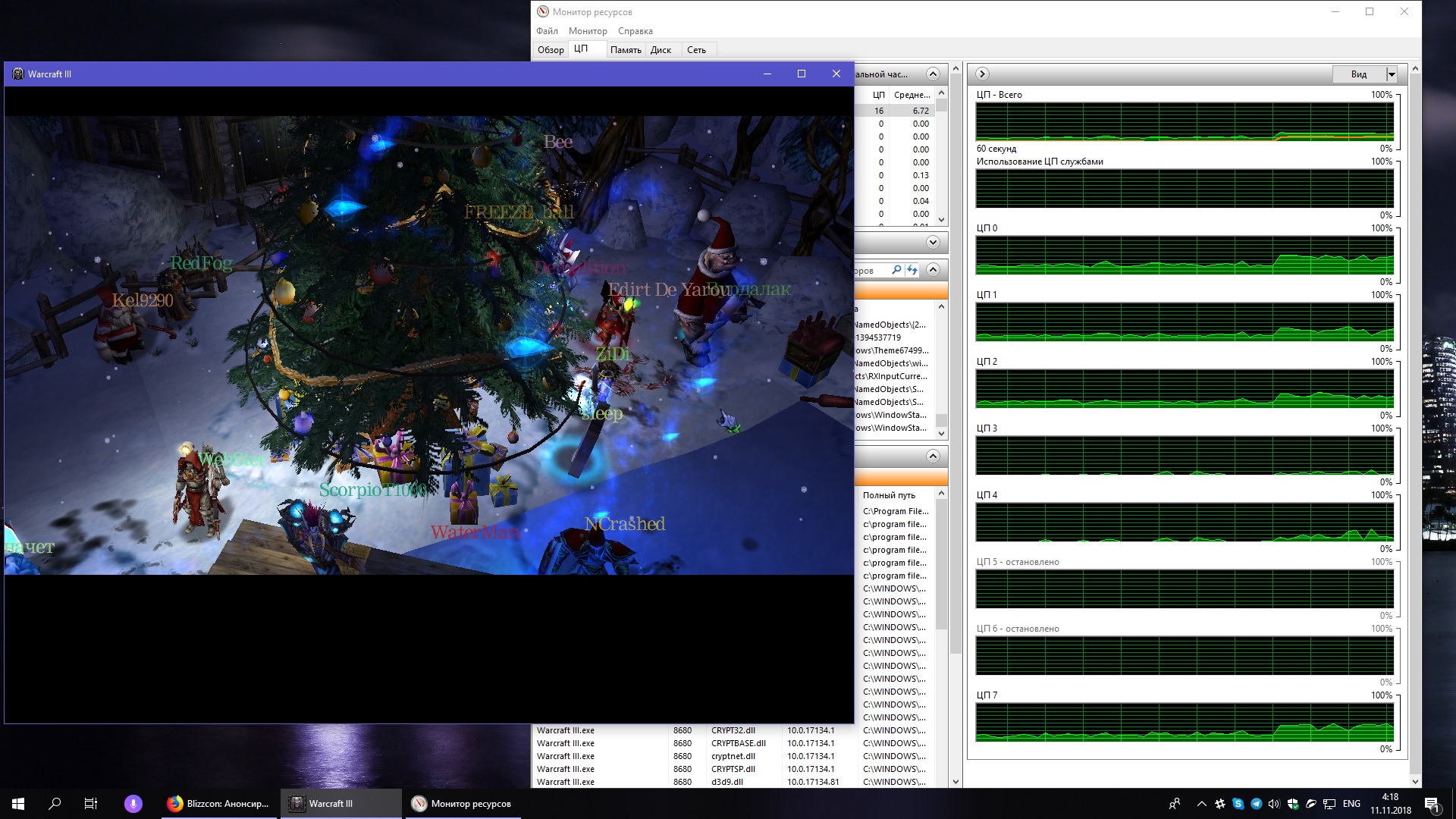Click the Вид button

[x=1359, y=74]
